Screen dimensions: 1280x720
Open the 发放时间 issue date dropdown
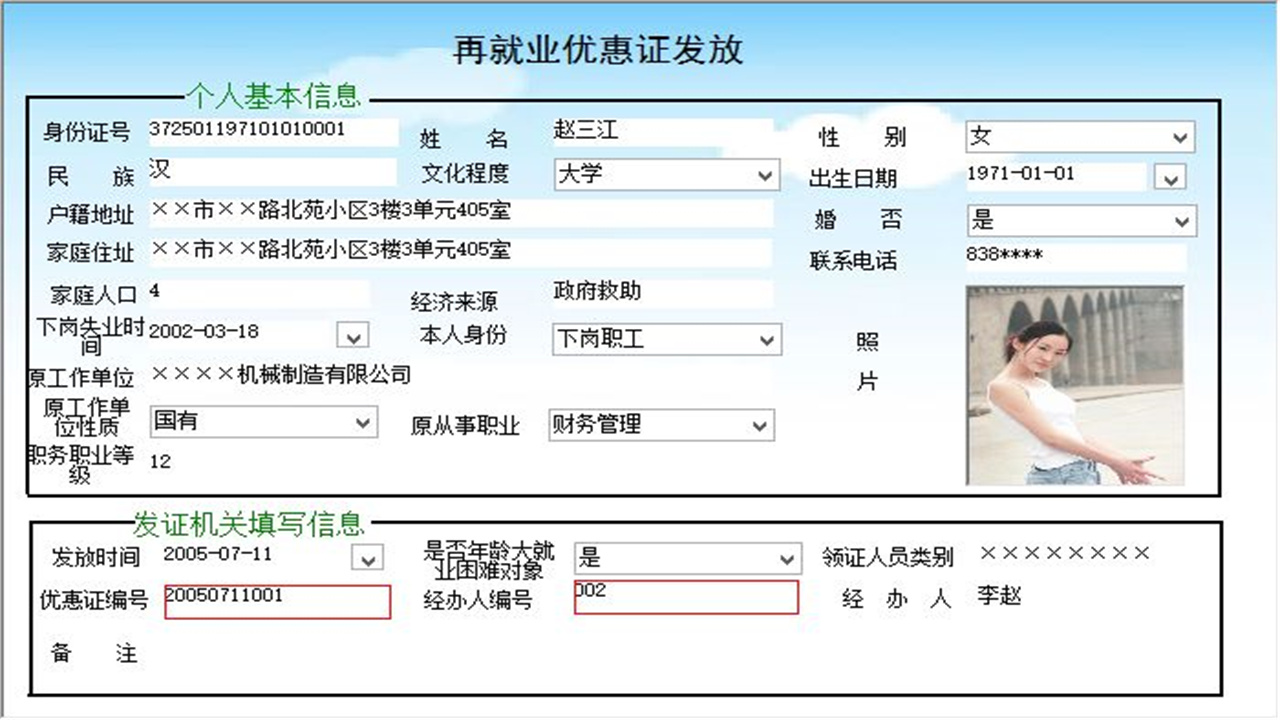(367, 557)
